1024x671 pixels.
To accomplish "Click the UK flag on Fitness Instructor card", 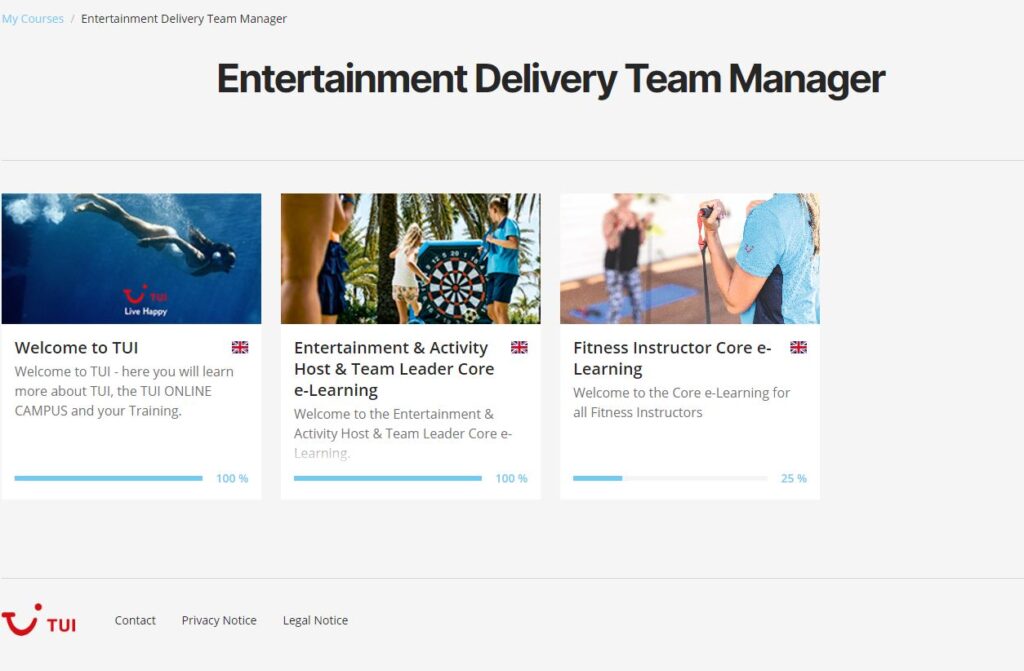I will pos(798,347).
